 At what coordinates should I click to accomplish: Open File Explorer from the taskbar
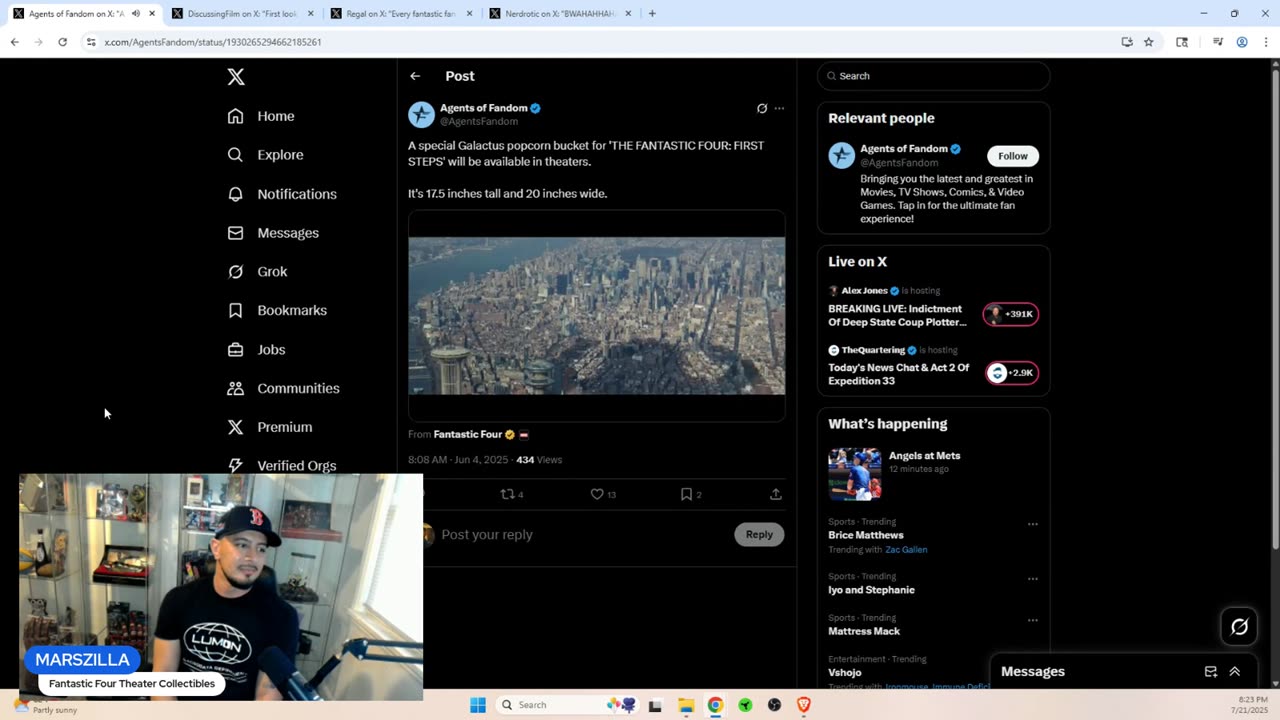point(686,705)
